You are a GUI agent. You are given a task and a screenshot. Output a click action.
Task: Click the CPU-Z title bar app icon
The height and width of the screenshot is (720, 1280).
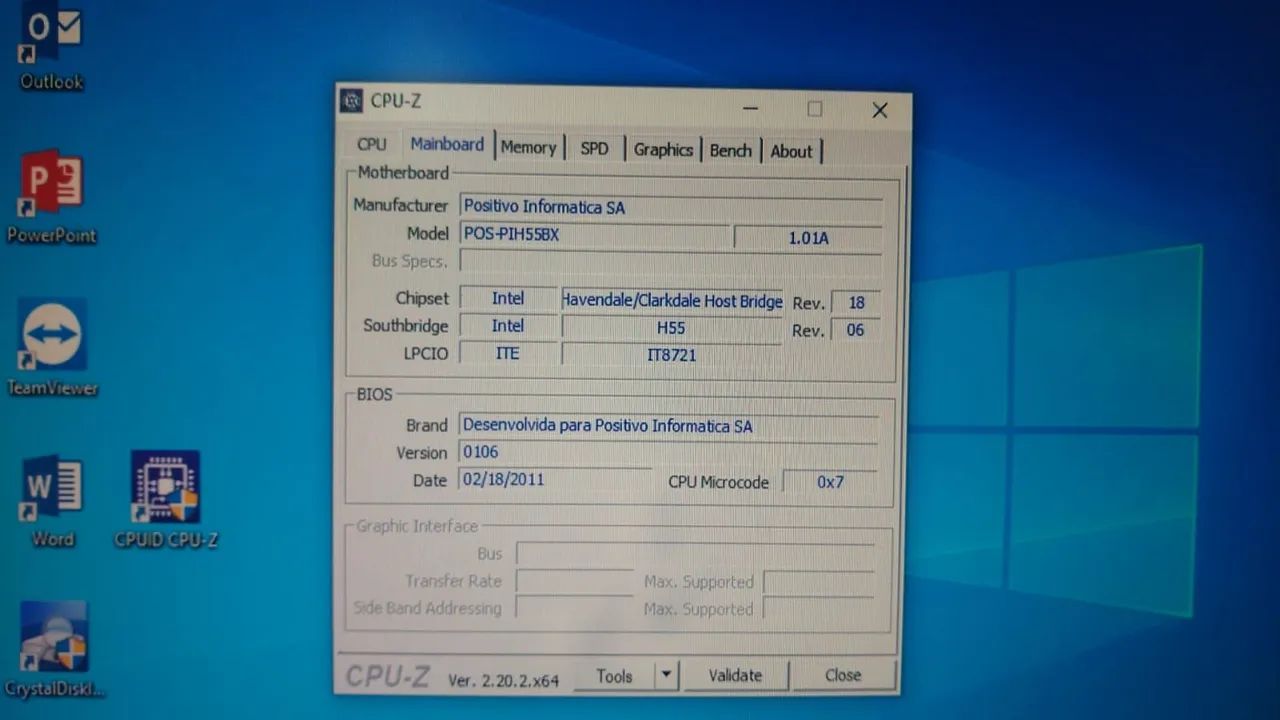coord(351,100)
